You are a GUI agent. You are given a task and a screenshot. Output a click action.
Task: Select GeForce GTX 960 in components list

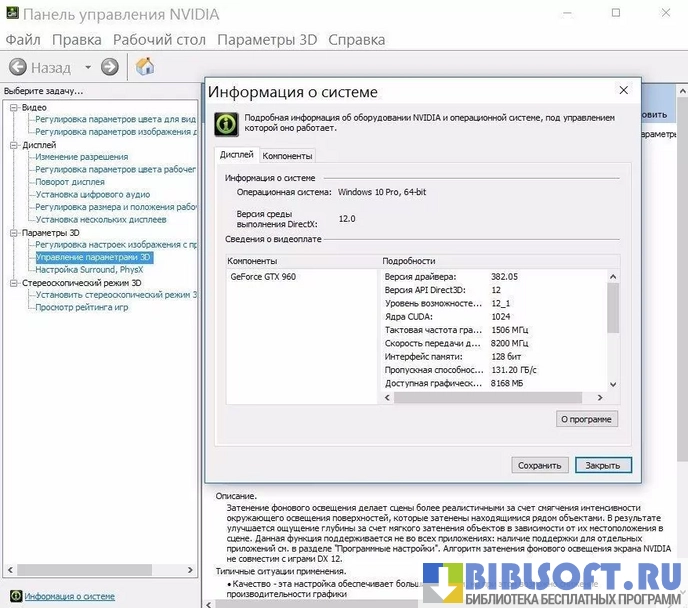pos(262,276)
